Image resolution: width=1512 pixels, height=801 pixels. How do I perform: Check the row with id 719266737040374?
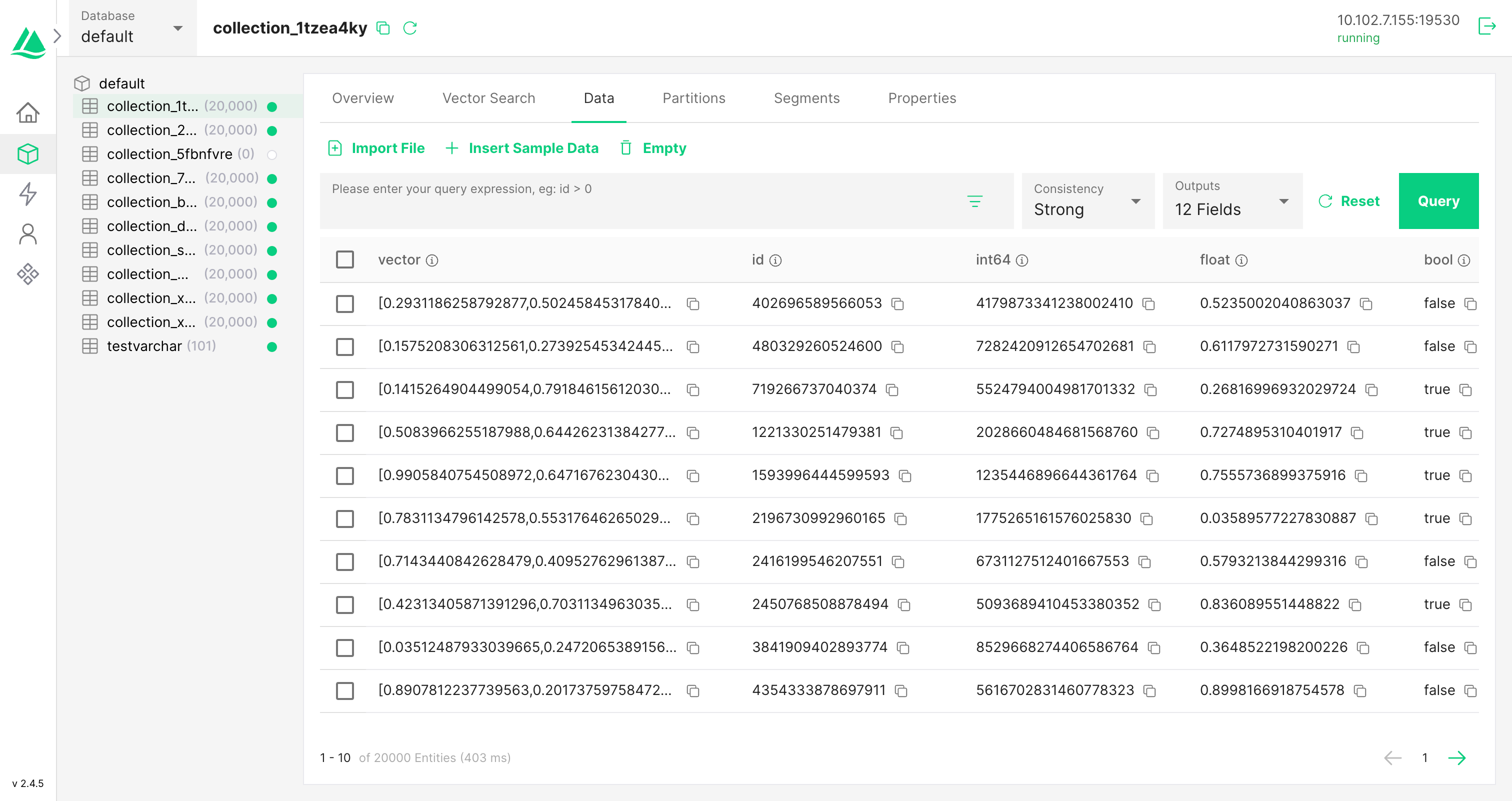click(344, 389)
